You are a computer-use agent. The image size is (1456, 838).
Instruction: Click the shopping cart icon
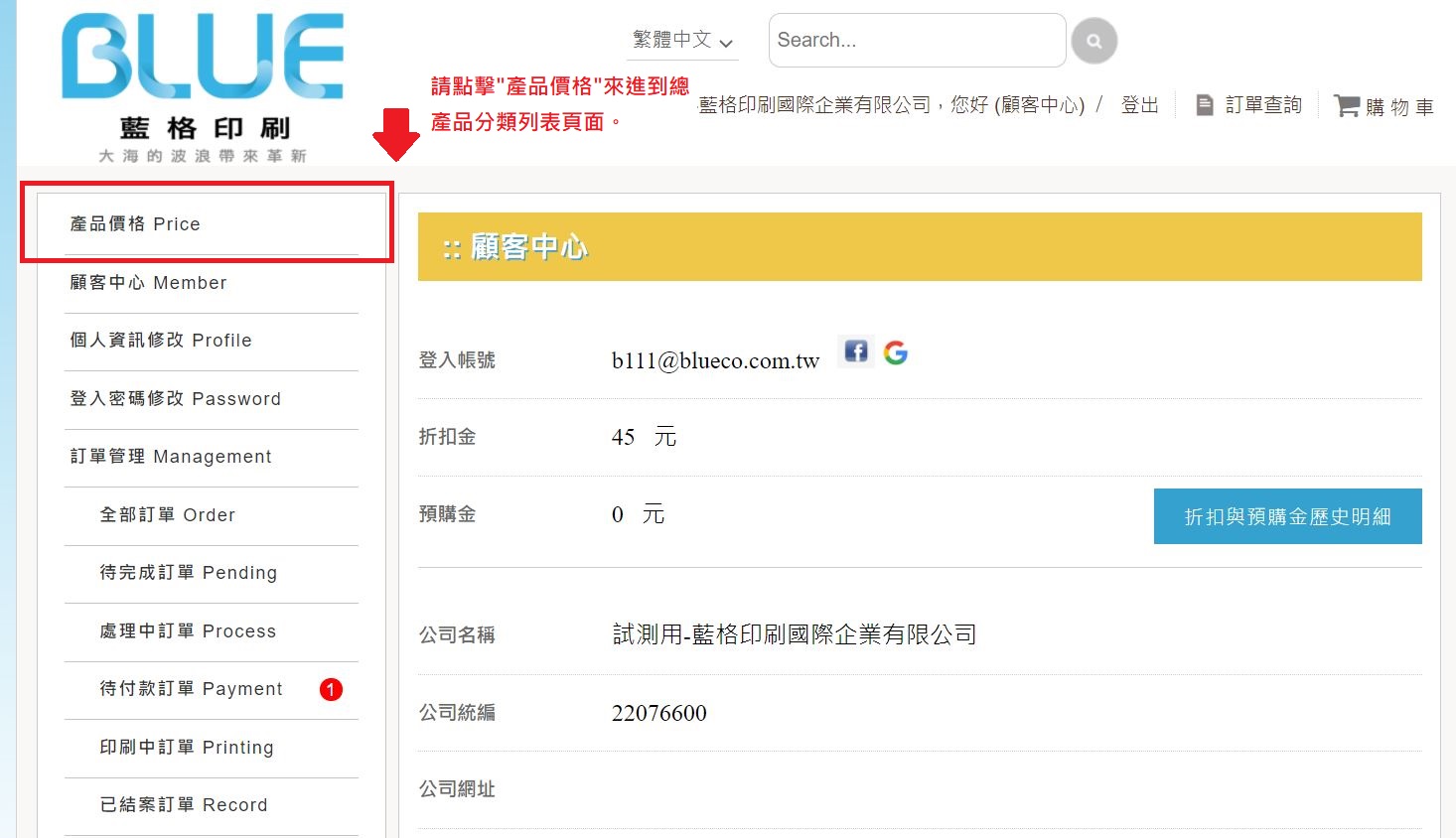[1346, 105]
